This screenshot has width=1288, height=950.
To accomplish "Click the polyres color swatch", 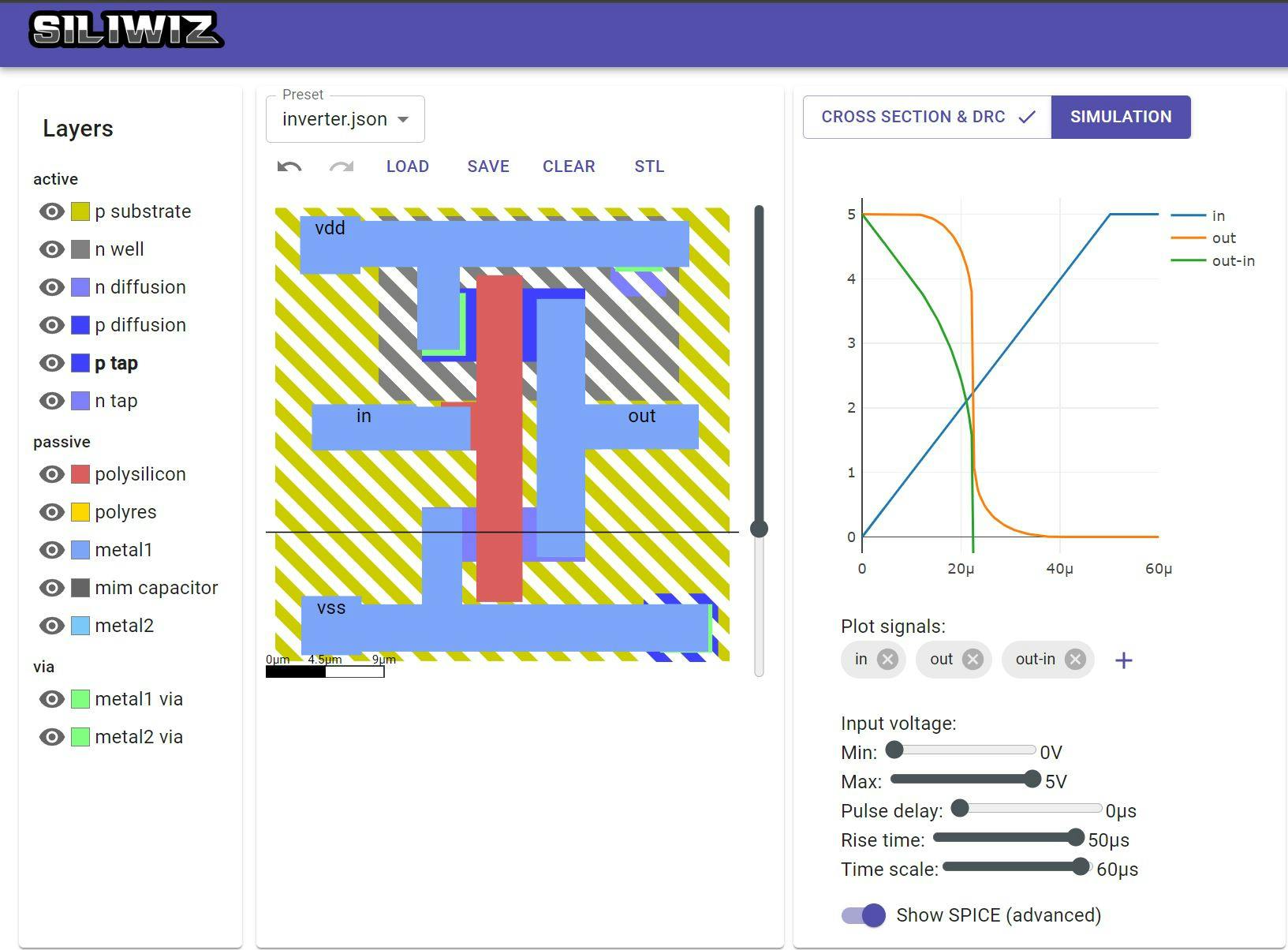I will click(x=81, y=511).
